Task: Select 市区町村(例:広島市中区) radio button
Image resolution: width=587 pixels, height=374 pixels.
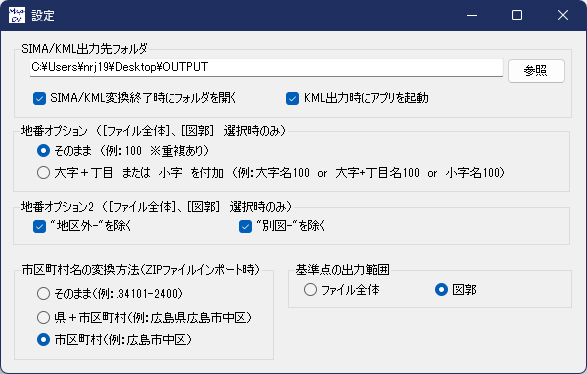Action: coord(43,340)
